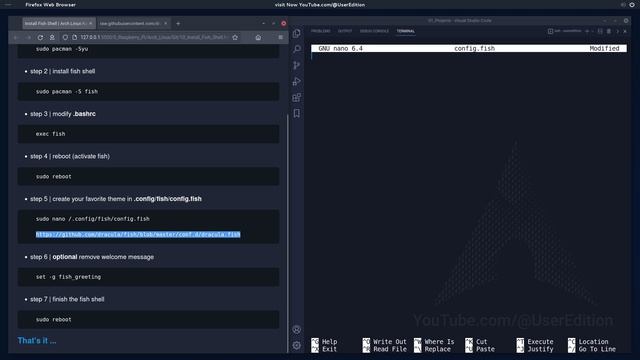
Task: Click the 'That's it ...' heading
Action: pyautogui.click(x=37, y=340)
